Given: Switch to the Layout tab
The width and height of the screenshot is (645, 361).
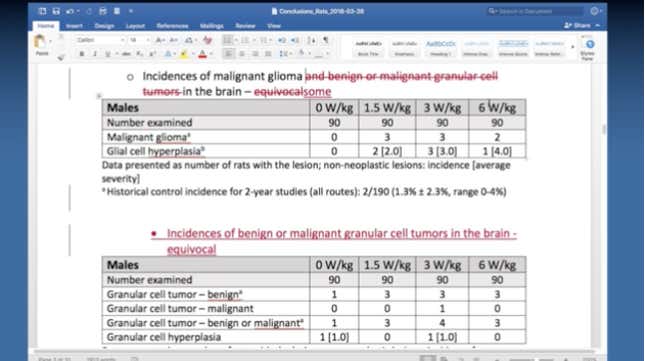Looking at the screenshot, I should click(135, 26).
